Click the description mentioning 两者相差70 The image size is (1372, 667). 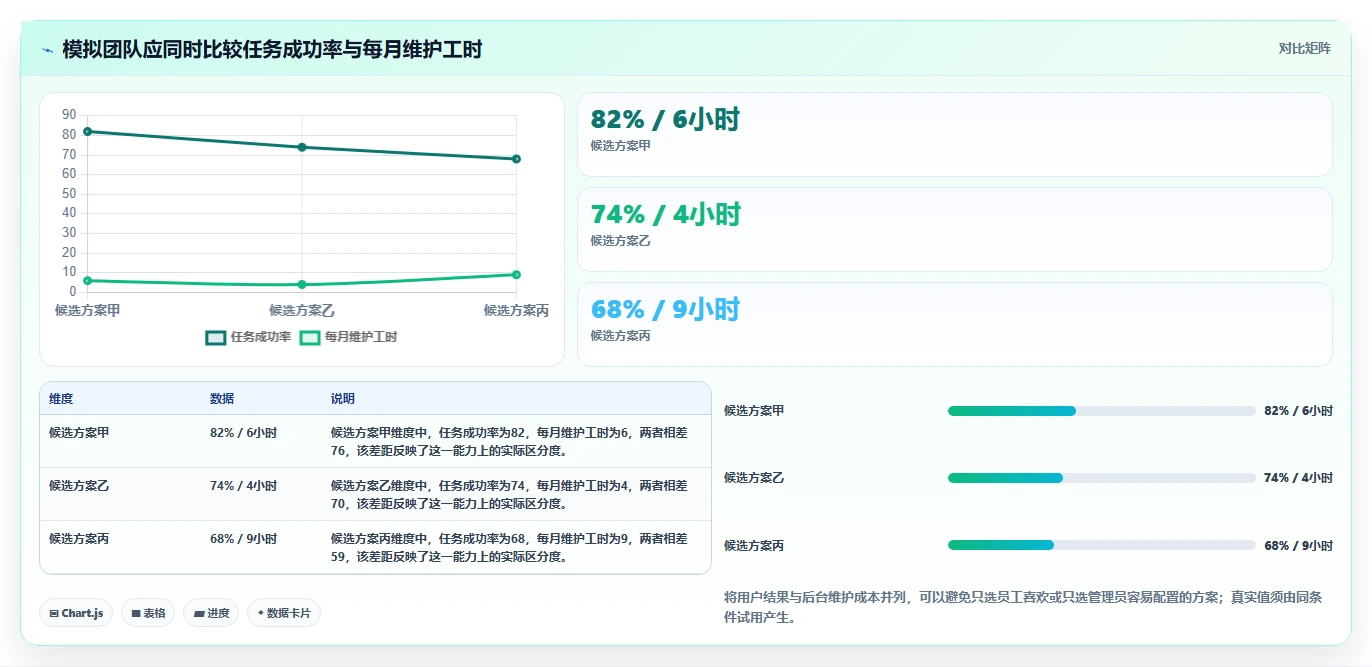(x=509, y=495)
